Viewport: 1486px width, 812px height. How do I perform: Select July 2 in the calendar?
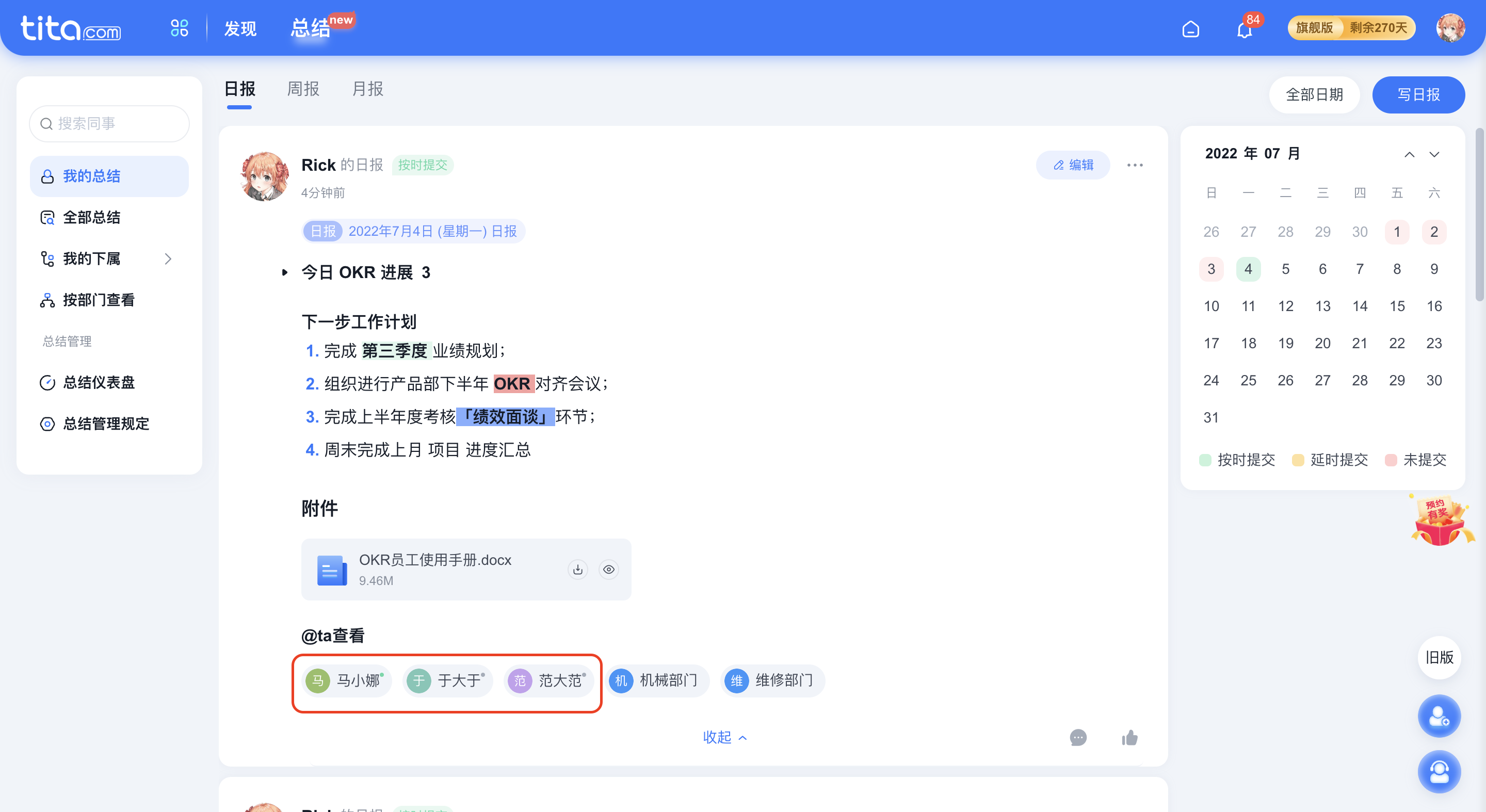1433,232
